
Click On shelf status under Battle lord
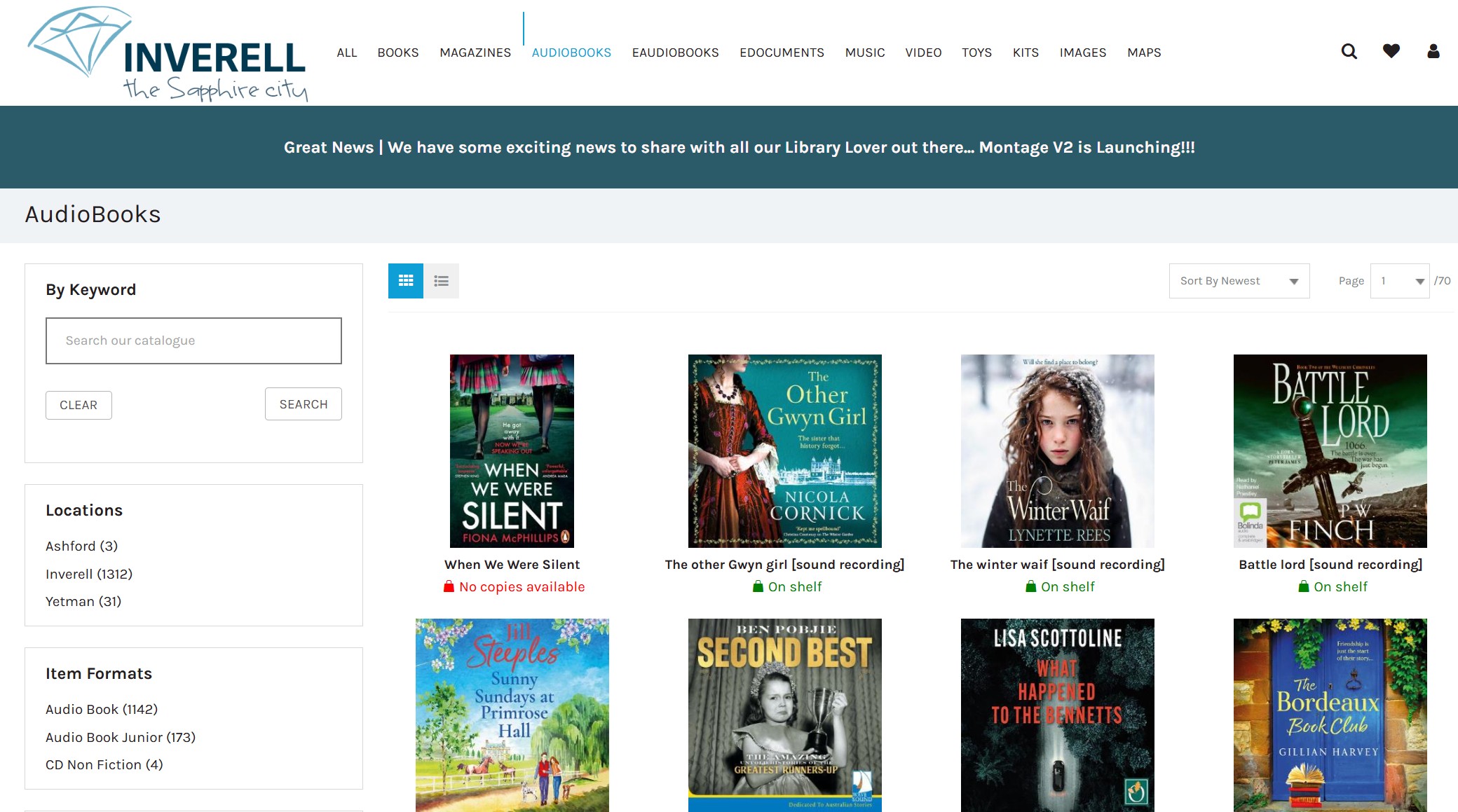click(1332, 587)
